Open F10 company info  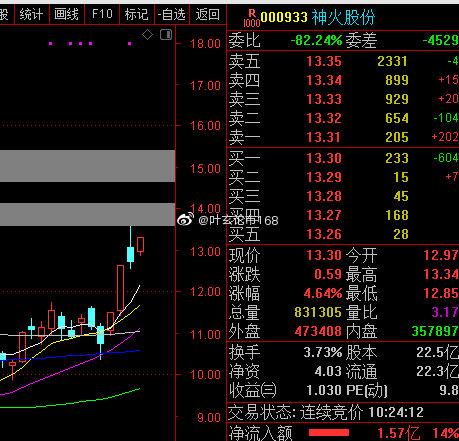[102, 14]
